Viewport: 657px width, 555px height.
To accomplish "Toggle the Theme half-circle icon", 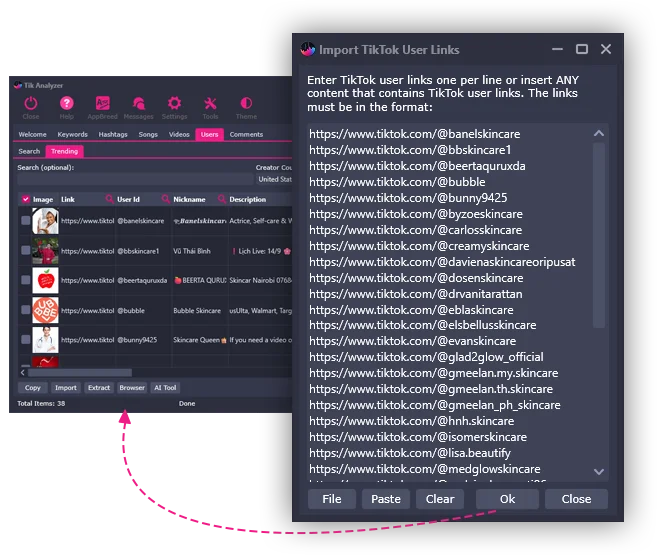I will [246, 103].
